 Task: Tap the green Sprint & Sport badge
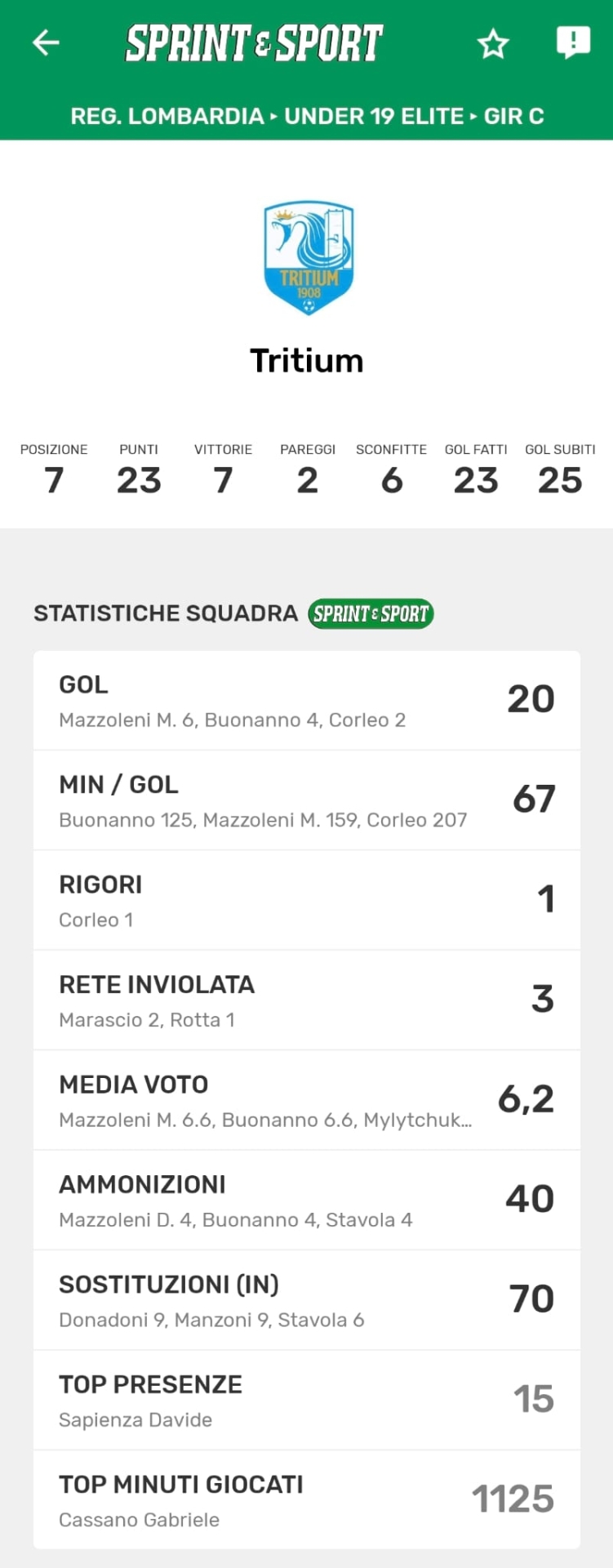(x=371, y=613)
